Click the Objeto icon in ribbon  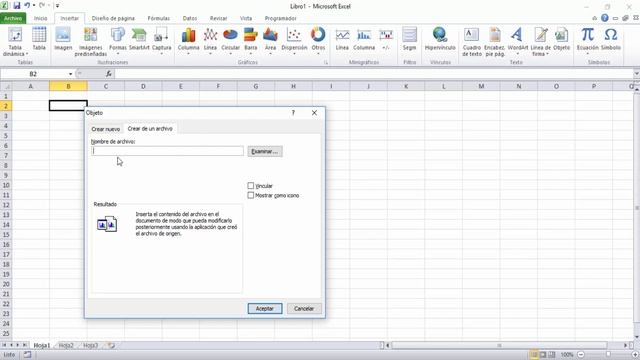click(x=562, y=39)
